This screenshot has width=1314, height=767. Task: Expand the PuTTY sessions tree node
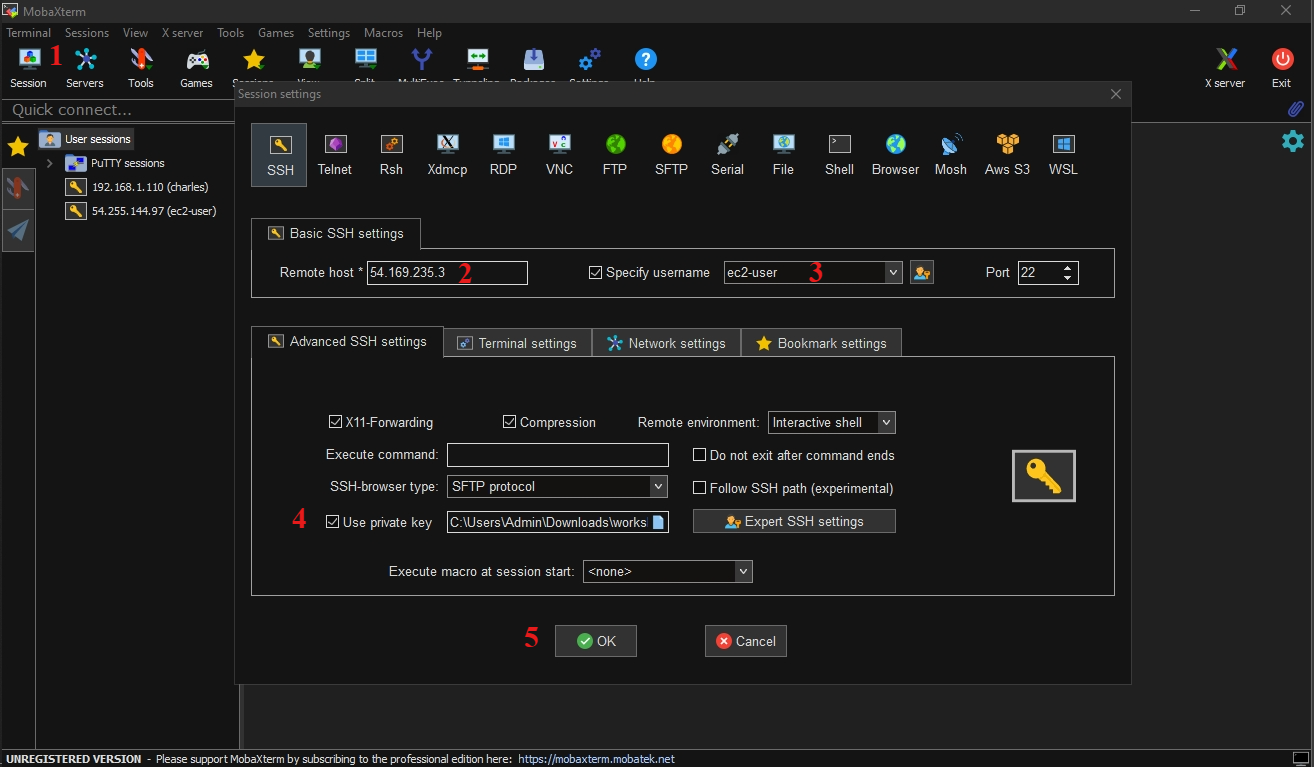click(49, 163)
